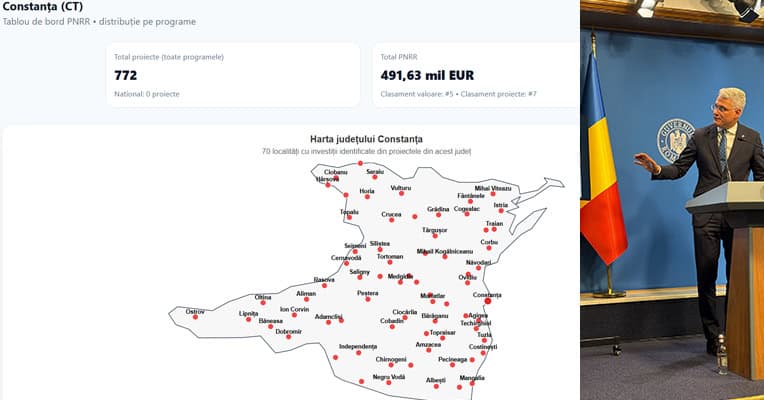The height and width of the screenshot is (400, 764).
Task: Click the Istria red marker
Action: 501,211
